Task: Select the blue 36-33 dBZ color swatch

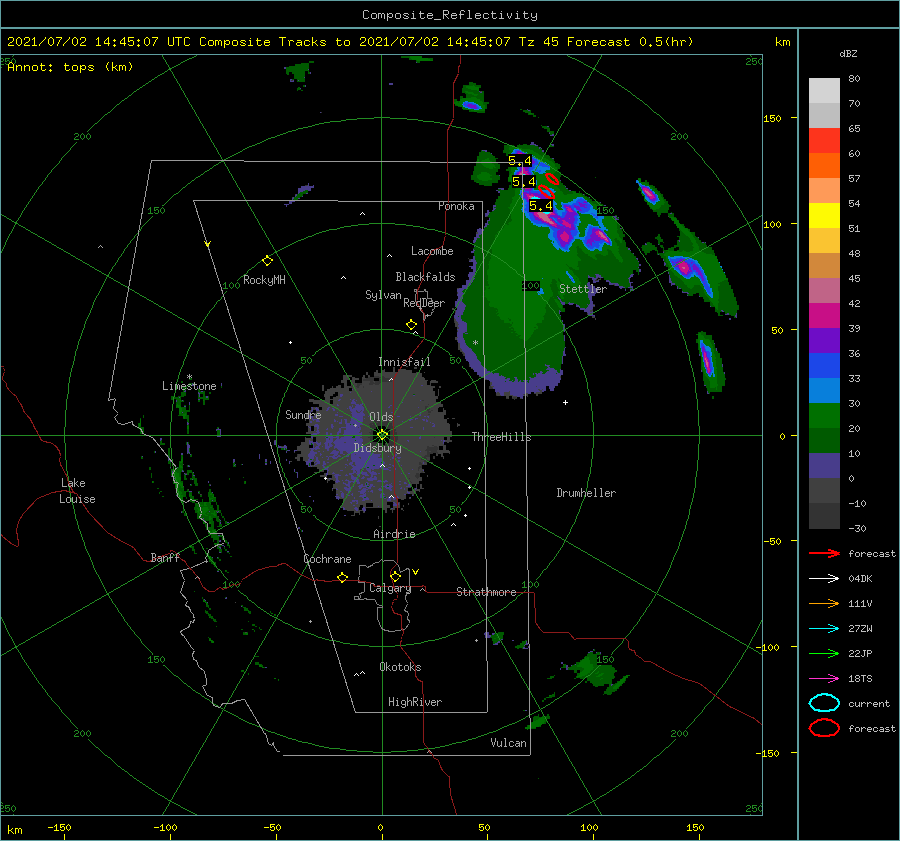Action: (824, 366)
